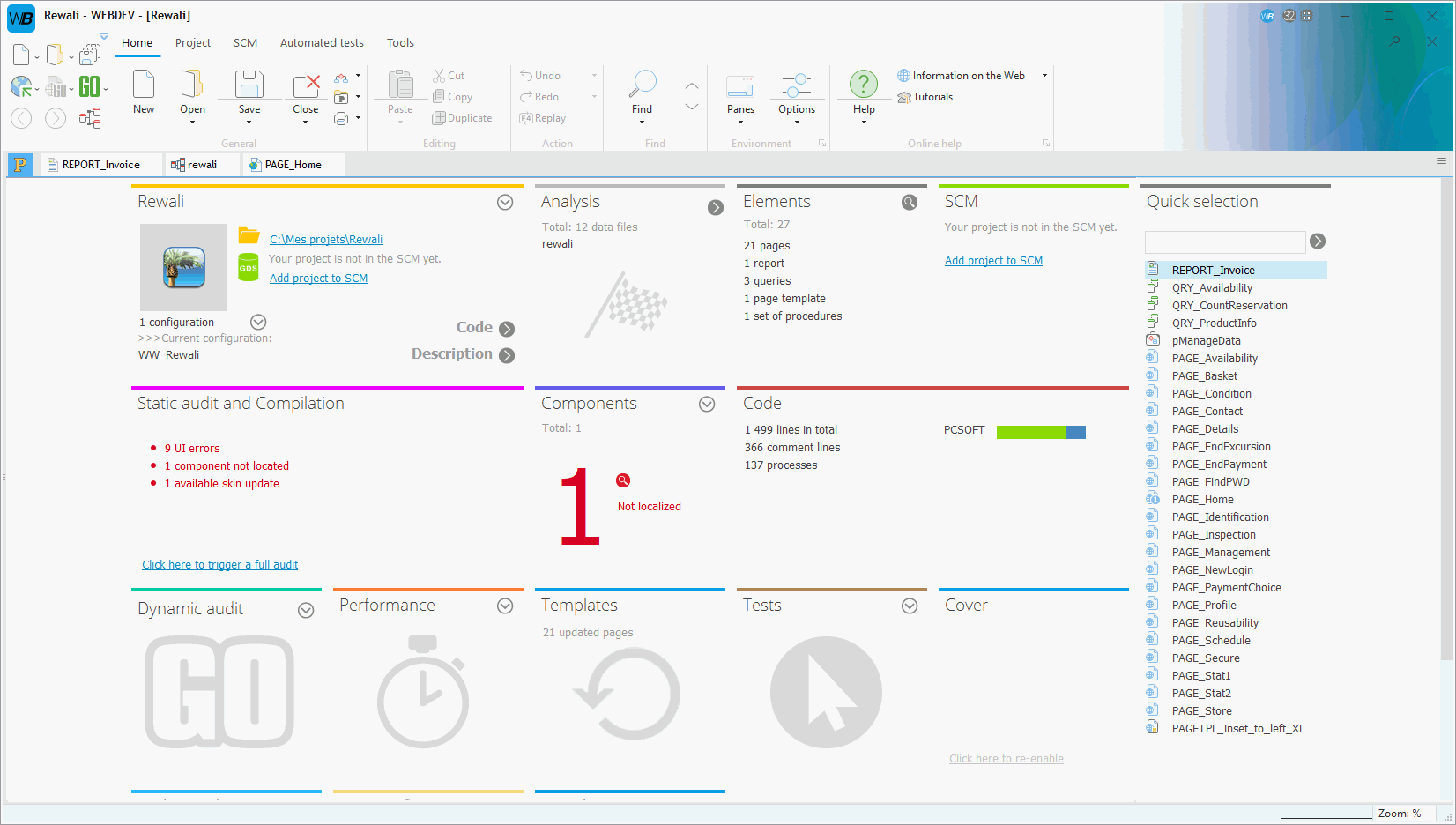This screenshot has height=825, width=1456.
Task: Click Add project to SCM in SCM widget
Action: [993, 261]
